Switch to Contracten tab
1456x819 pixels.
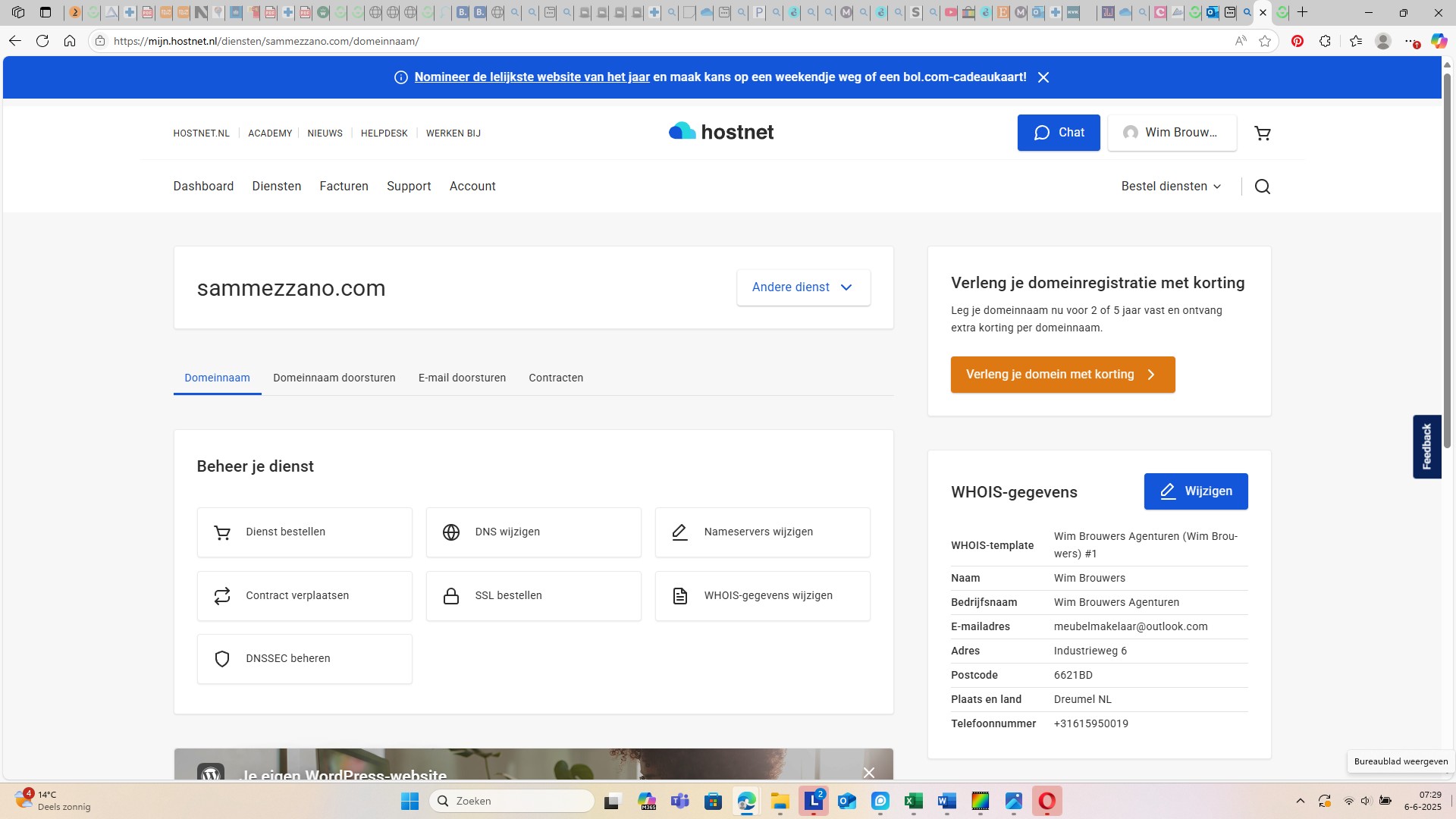(x=556, y=378)
